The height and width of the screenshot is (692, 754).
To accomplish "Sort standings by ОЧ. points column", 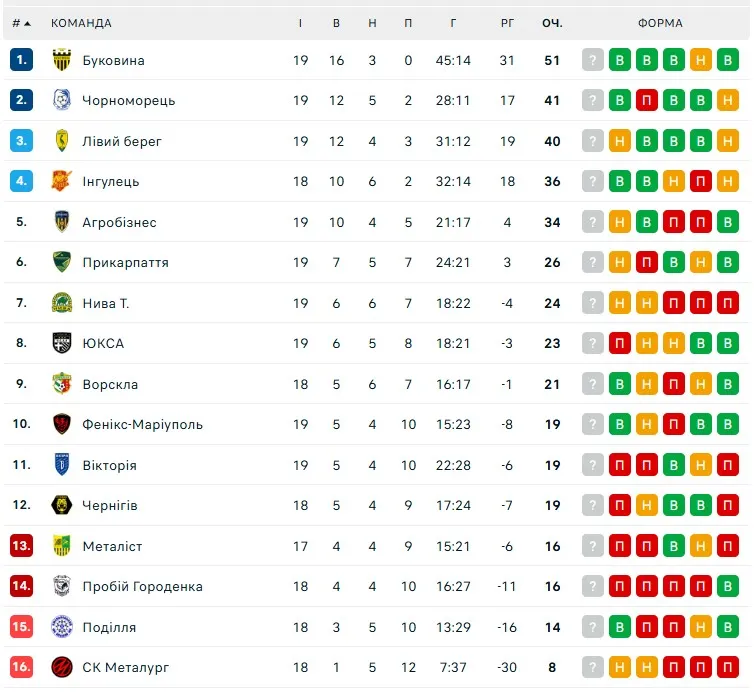I will [x=552, y=23].
